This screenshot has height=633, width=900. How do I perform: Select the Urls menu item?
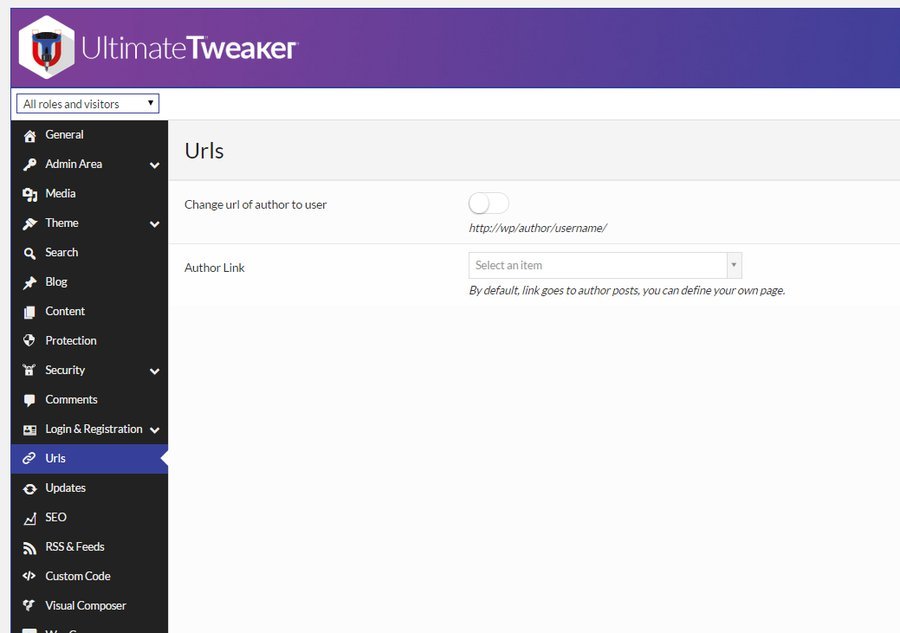pyautogui.click(x=90, y=459)
